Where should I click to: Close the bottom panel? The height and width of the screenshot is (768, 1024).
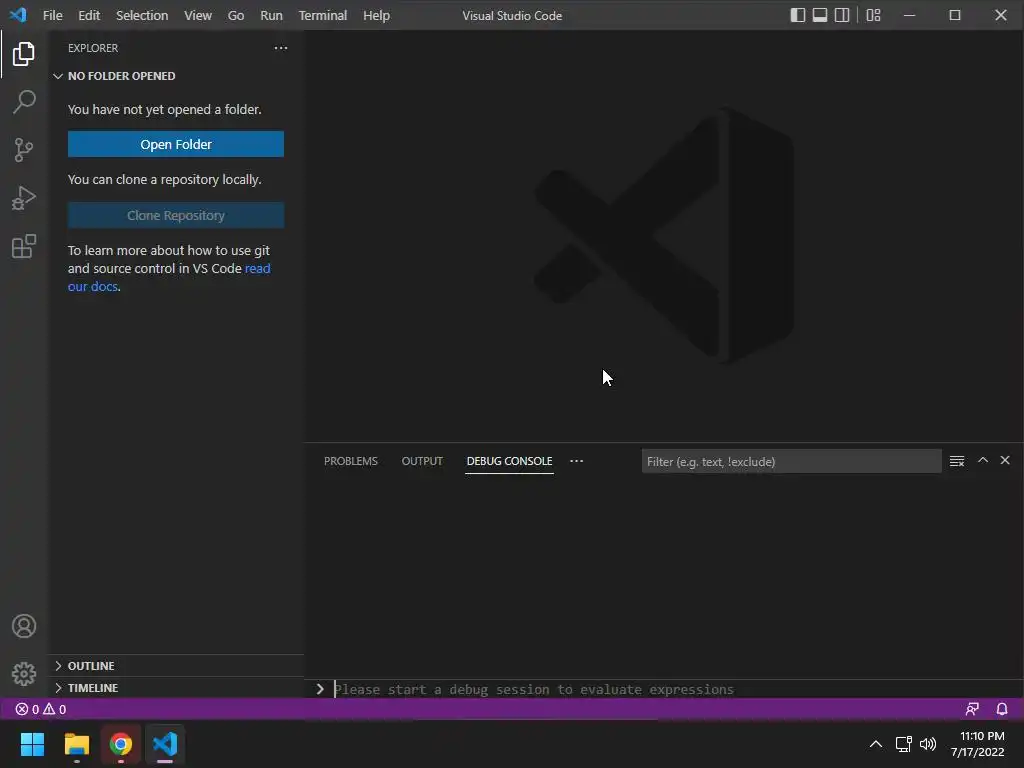1005,460
